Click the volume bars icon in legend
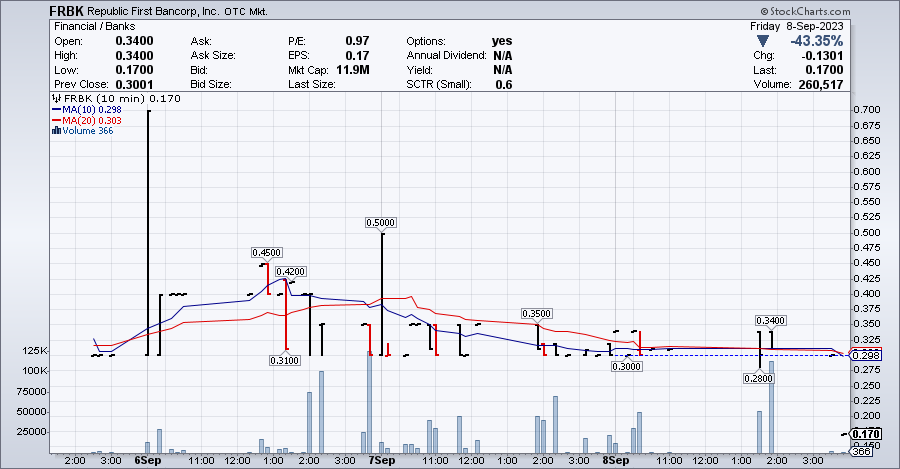This screenshot has width=900, height=469. pyautogui.click(x=55, y=130)
